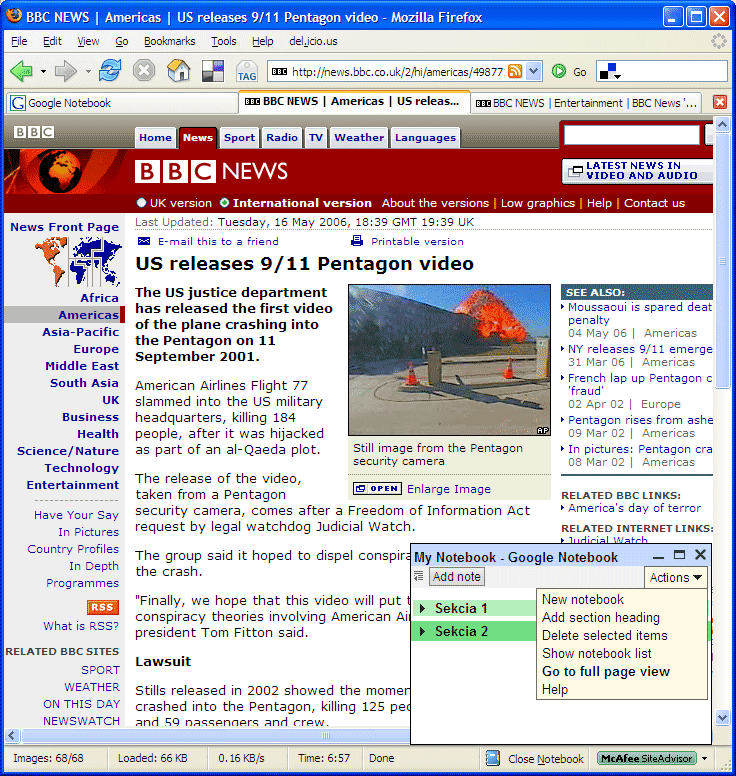
Task: Click the search engine icon in search box
Action: click(x=608, y=71)
